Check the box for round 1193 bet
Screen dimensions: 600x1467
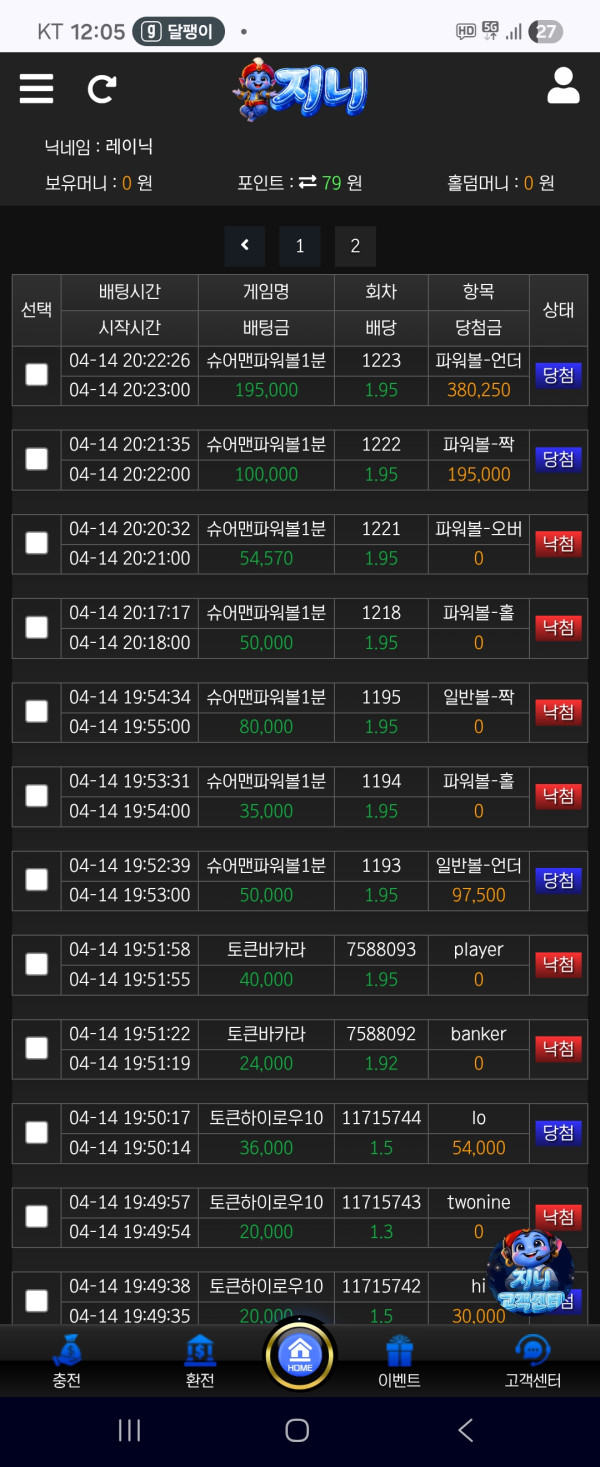click(36, 879)
